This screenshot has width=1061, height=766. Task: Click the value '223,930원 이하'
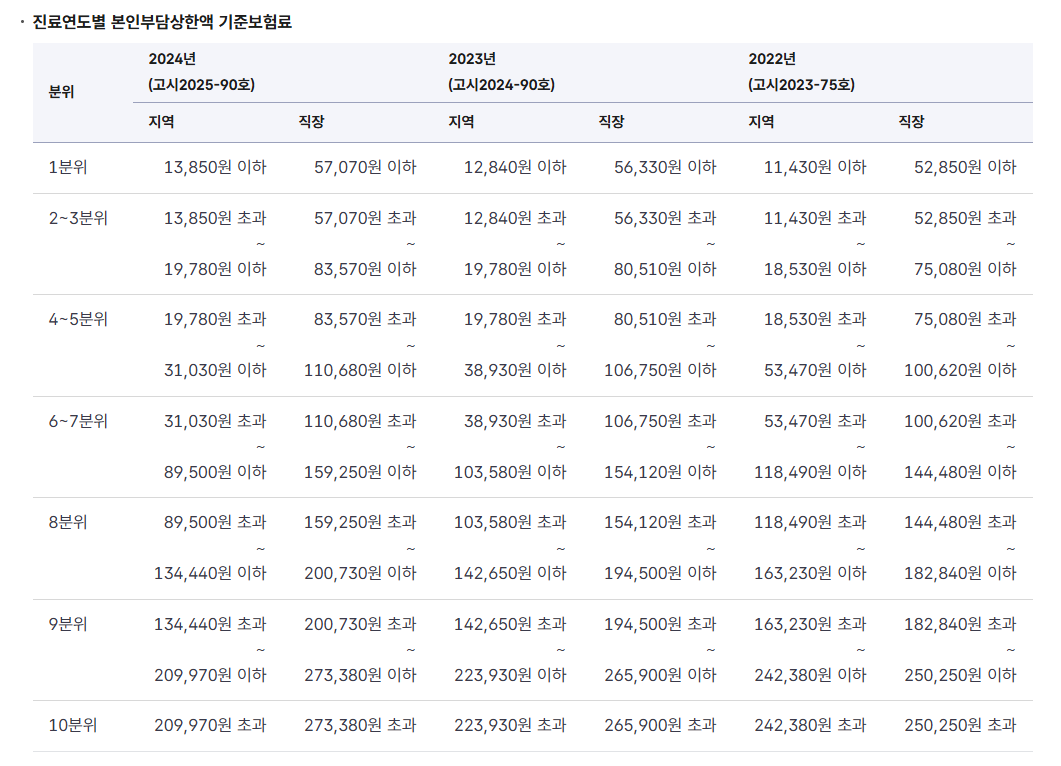510,675
